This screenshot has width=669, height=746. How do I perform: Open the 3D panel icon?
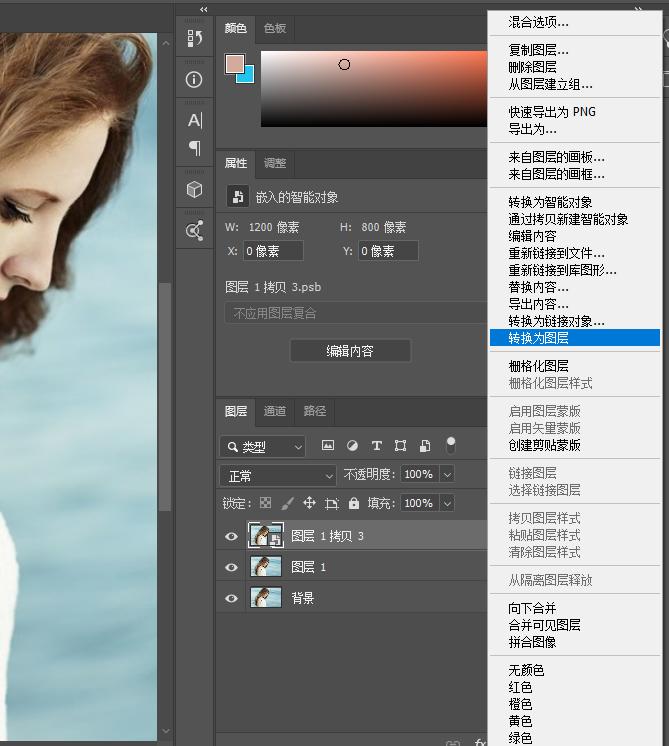195,189
